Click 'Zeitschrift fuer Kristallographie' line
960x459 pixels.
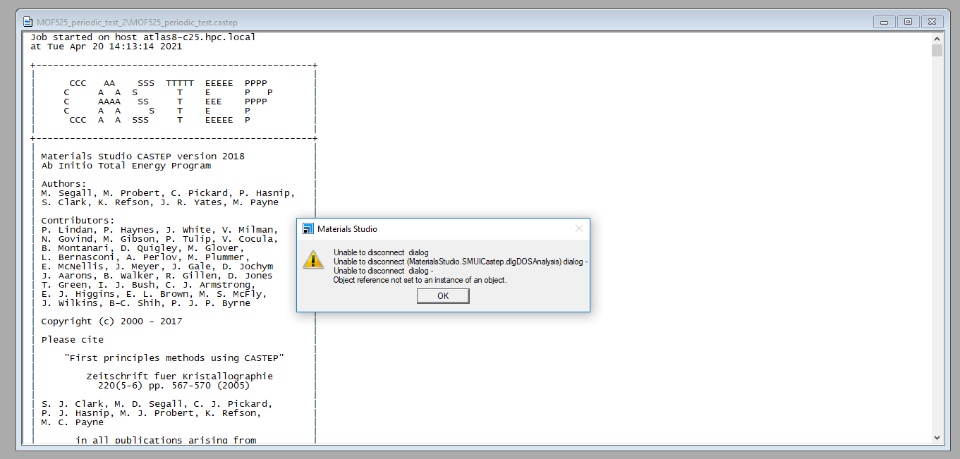click(179, 376)
